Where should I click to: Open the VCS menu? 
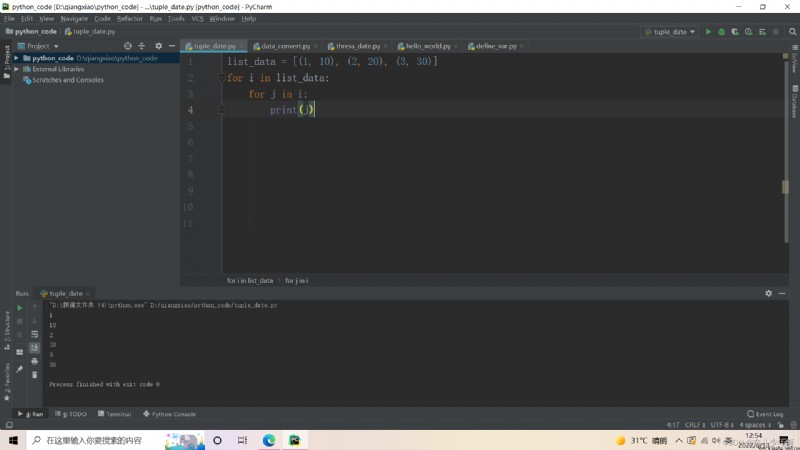pos(197,18)
